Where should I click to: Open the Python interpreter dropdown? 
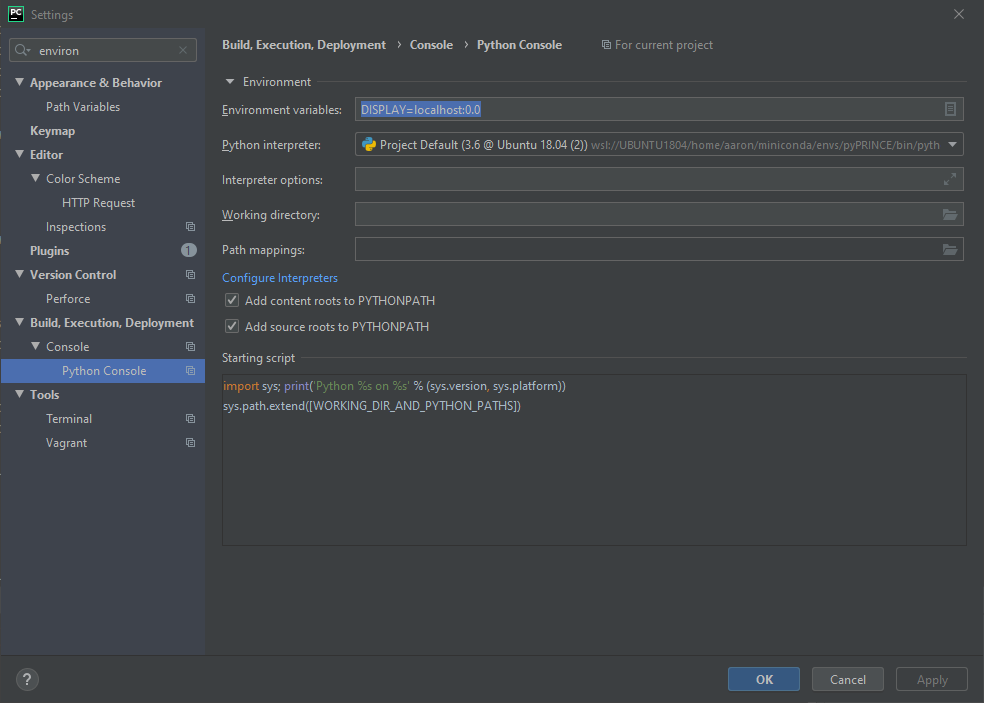pos(953,144)
